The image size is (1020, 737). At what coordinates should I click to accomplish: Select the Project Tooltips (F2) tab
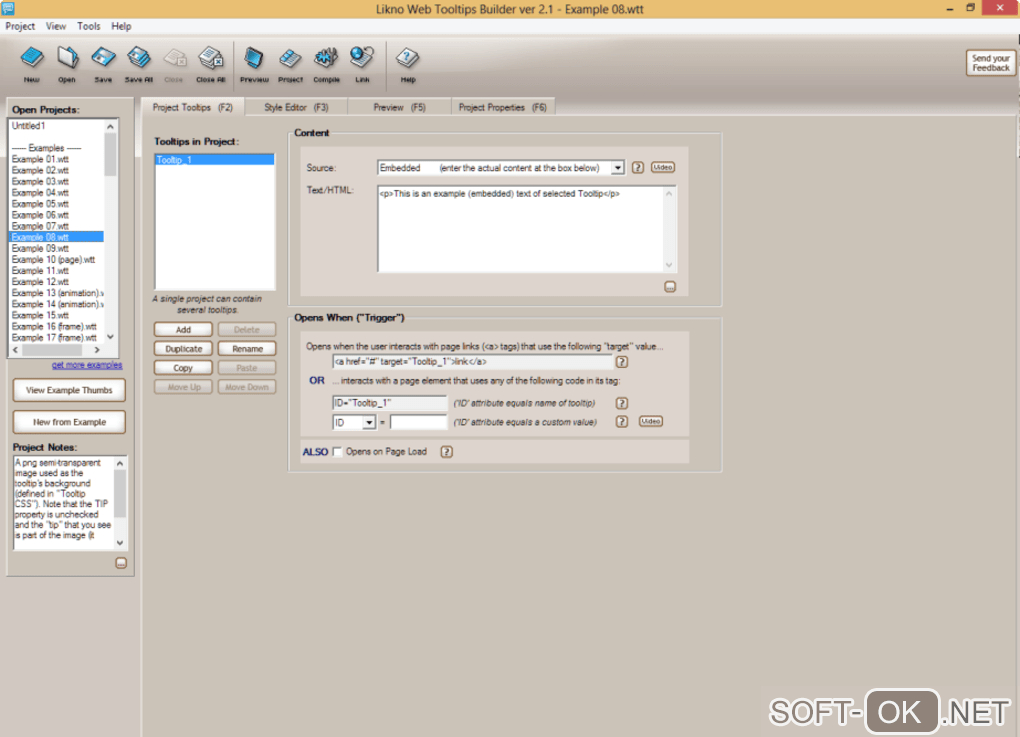point(193,107)
